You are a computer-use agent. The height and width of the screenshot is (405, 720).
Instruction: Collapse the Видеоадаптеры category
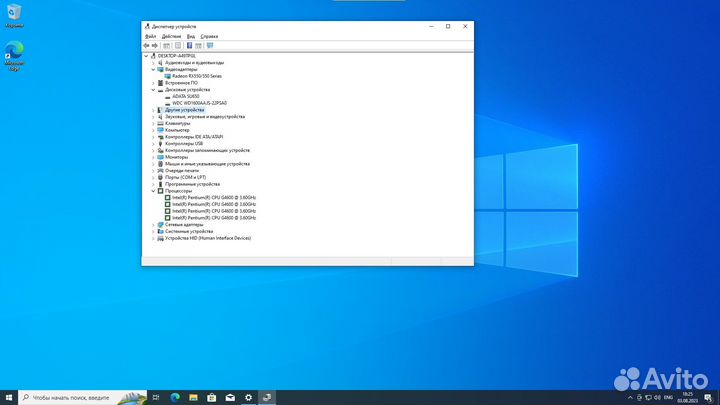(153, 69)
